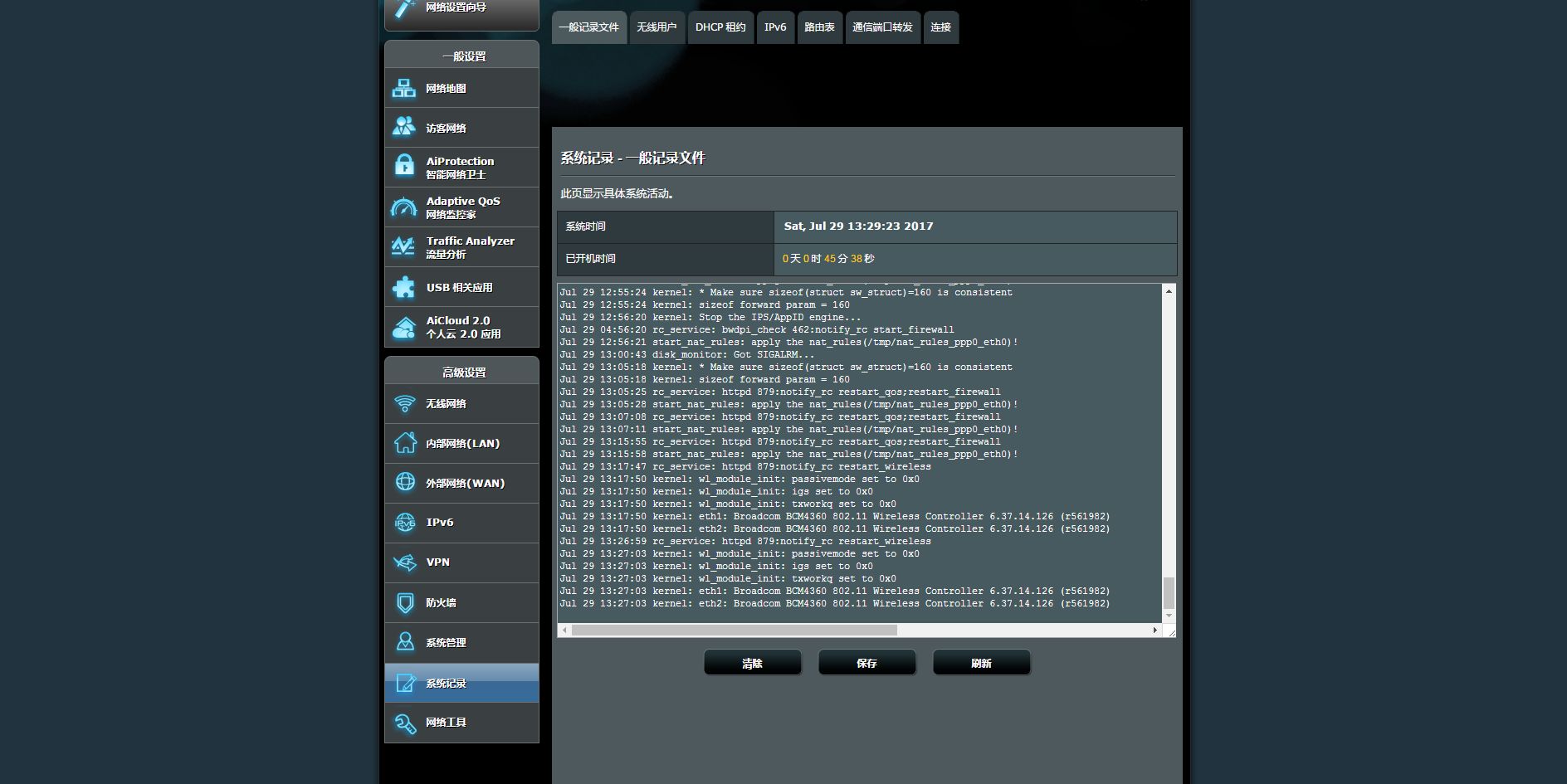This screenshot has width=1567, height=784.
Task: Open the USB applications puzzle icon
Action: point(404,287)
